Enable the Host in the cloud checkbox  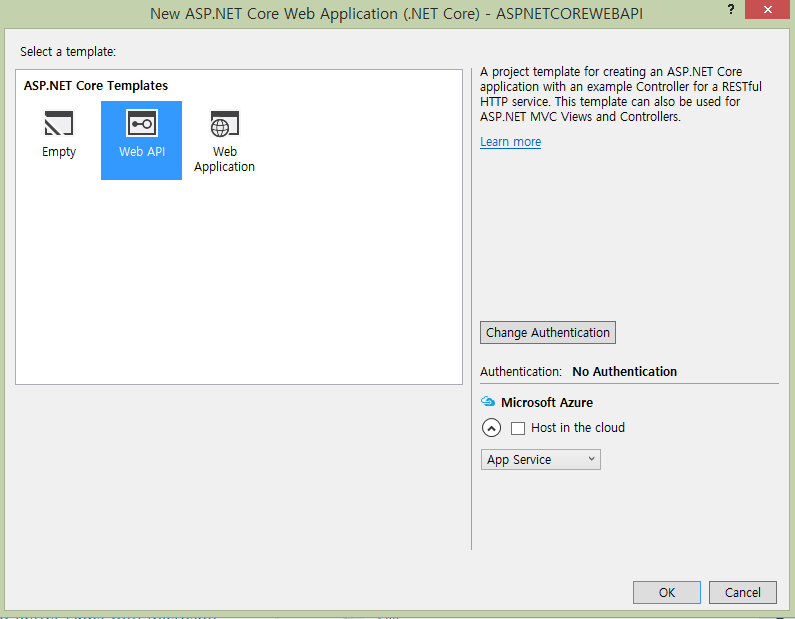[x=518, y=428]
